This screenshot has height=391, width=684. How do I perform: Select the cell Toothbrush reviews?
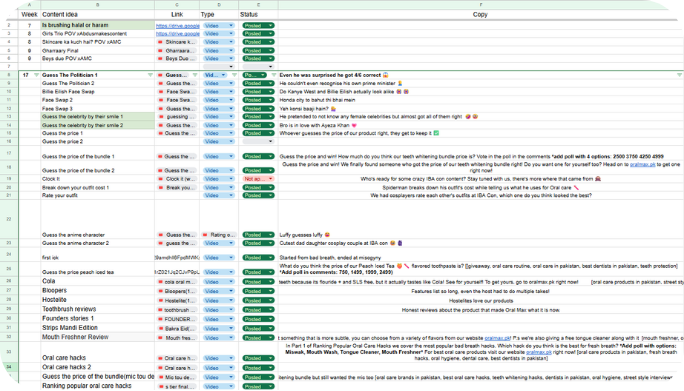point(97,309)
